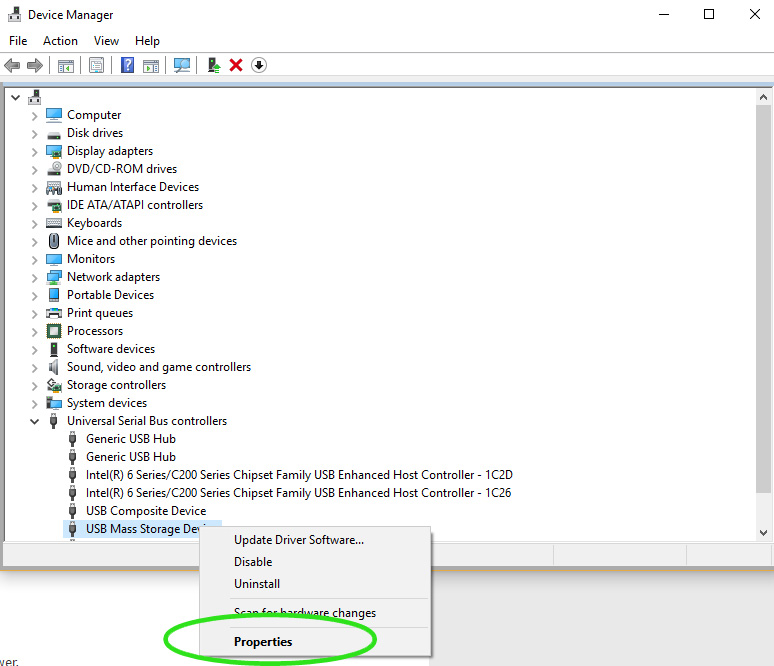
Task: Open the Action menu
Action: tap(60, 41)
